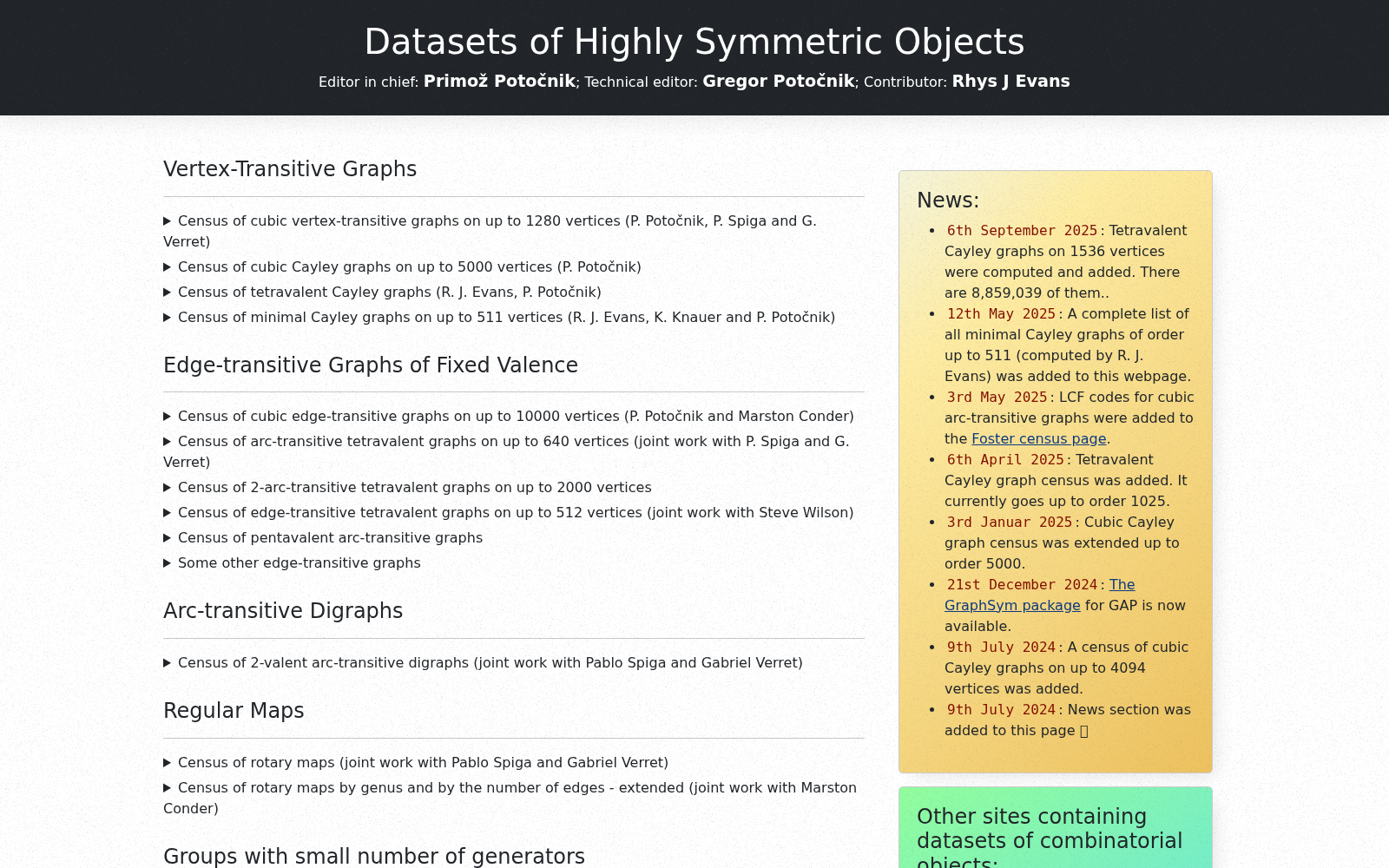Click the Edge-transitive Graphs of Fixed Valence heading
The width and height of the screenshot is (1389, 868).
pyautogui.click(x=371, y=365)
